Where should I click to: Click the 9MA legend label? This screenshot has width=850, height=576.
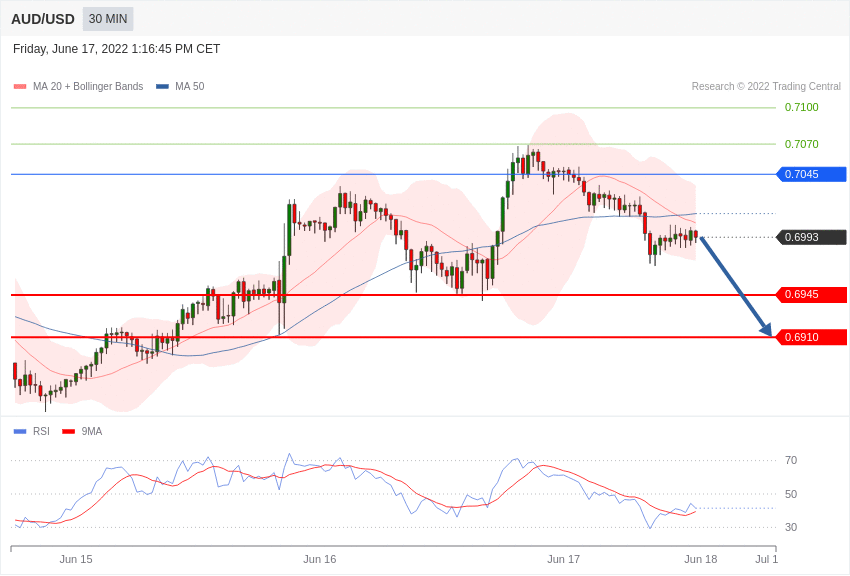(92, 432)
